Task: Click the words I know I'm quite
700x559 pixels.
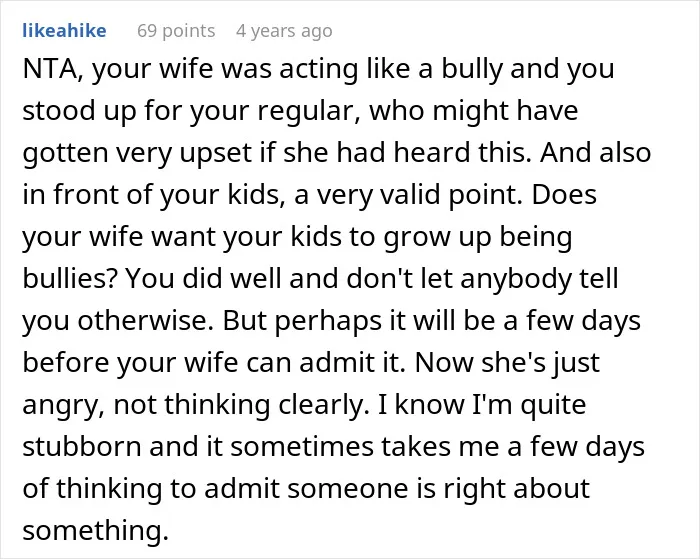Action: (x=482, y=405)
